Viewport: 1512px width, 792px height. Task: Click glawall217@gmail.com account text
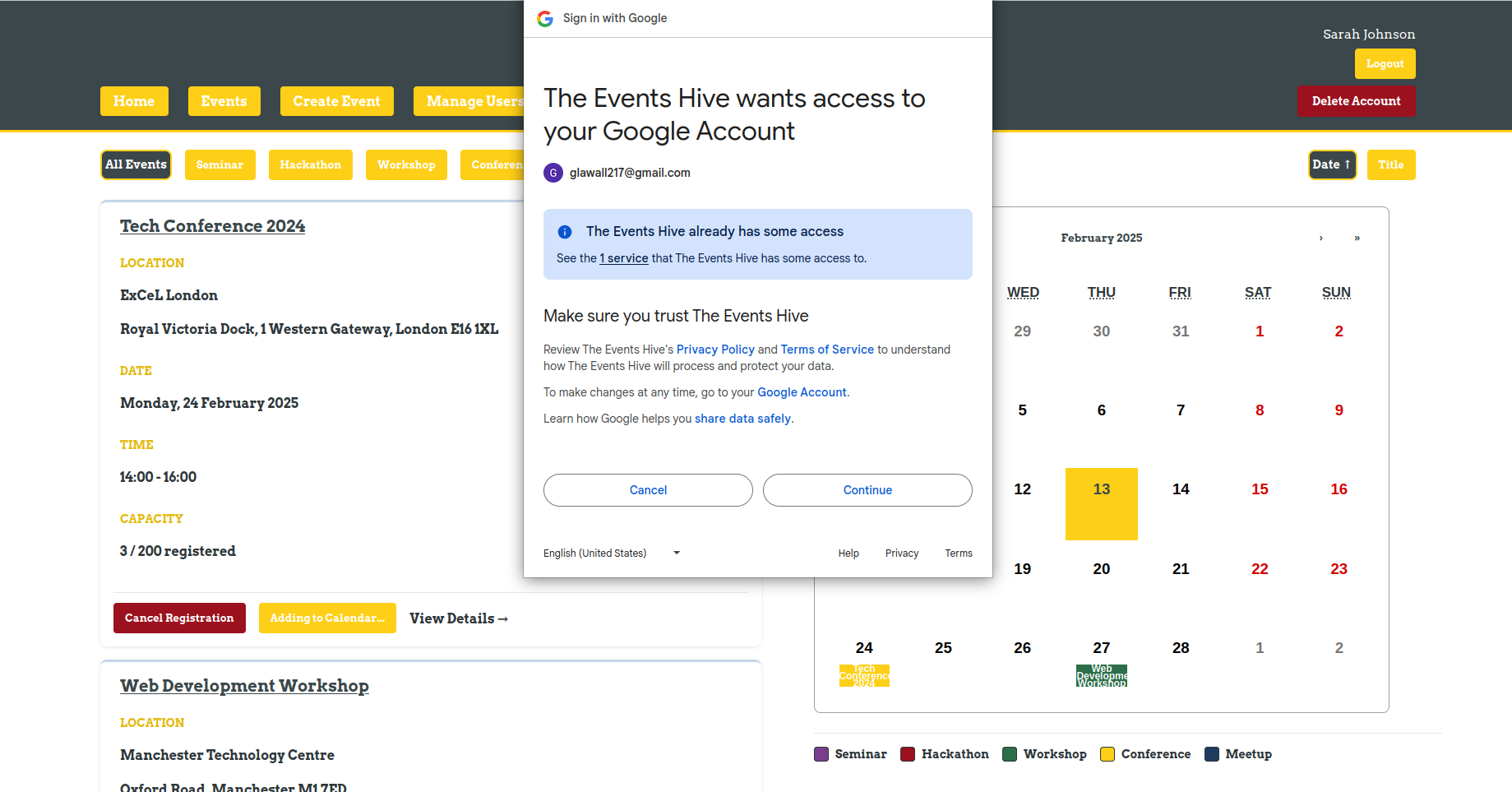click(x=630, y=173)
